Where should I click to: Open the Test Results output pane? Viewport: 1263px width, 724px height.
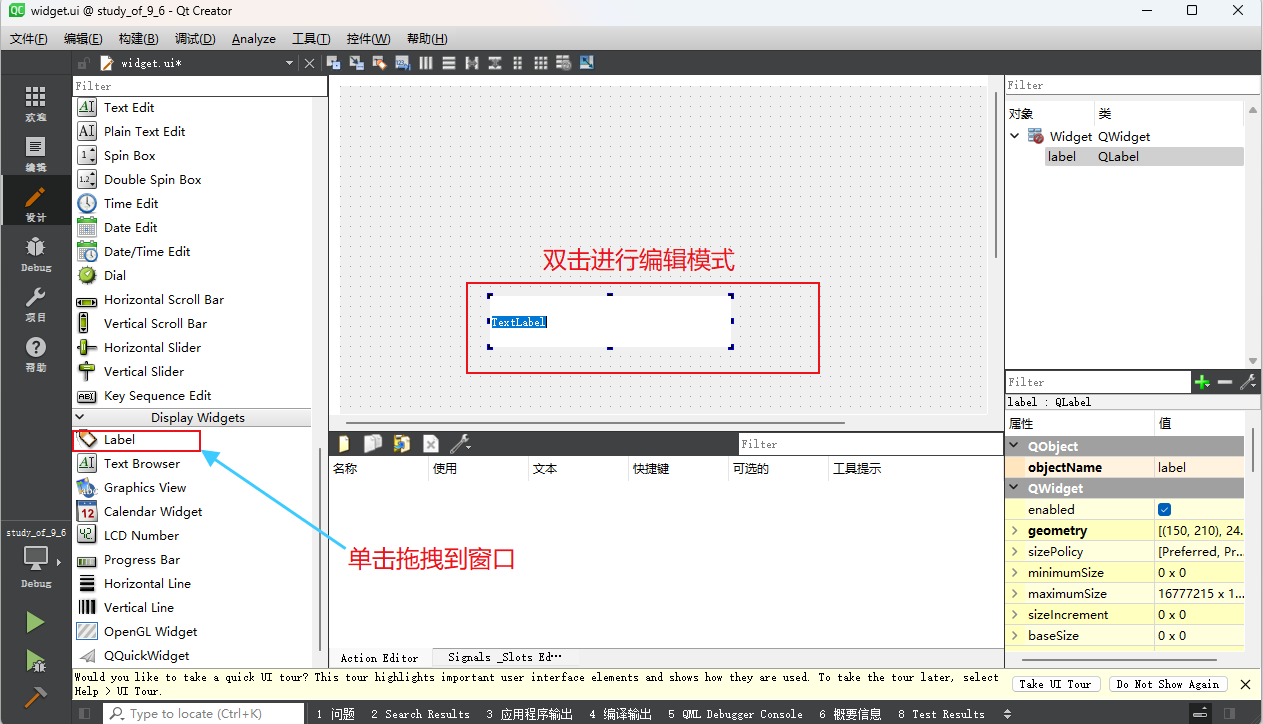point(941,714)
